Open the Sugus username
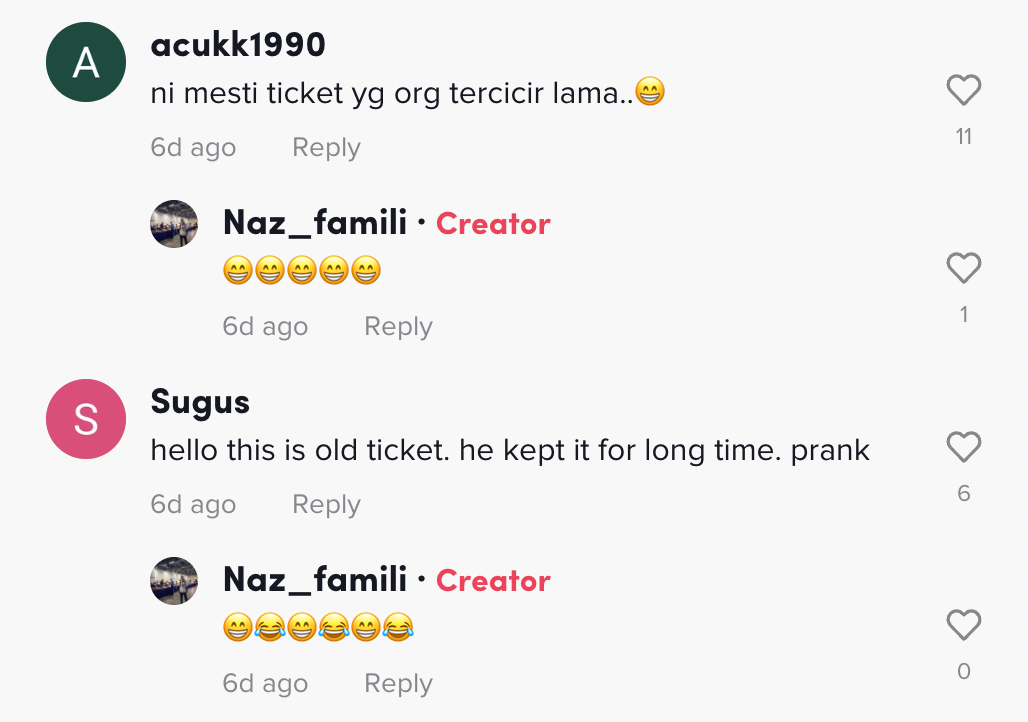Screen dimensions: 1028x722 pyautogui.click(x=200, y=402)
